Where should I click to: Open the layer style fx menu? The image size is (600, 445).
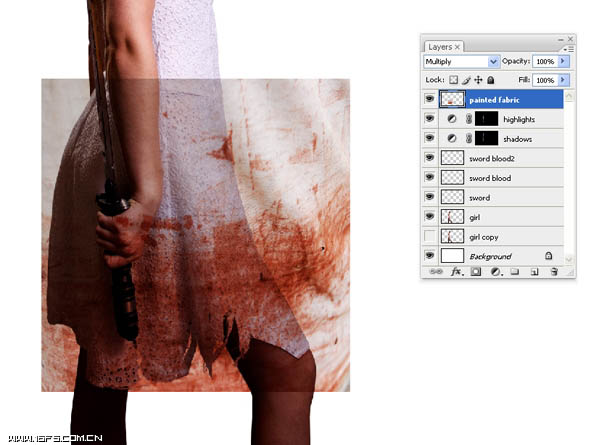(456, 272)
